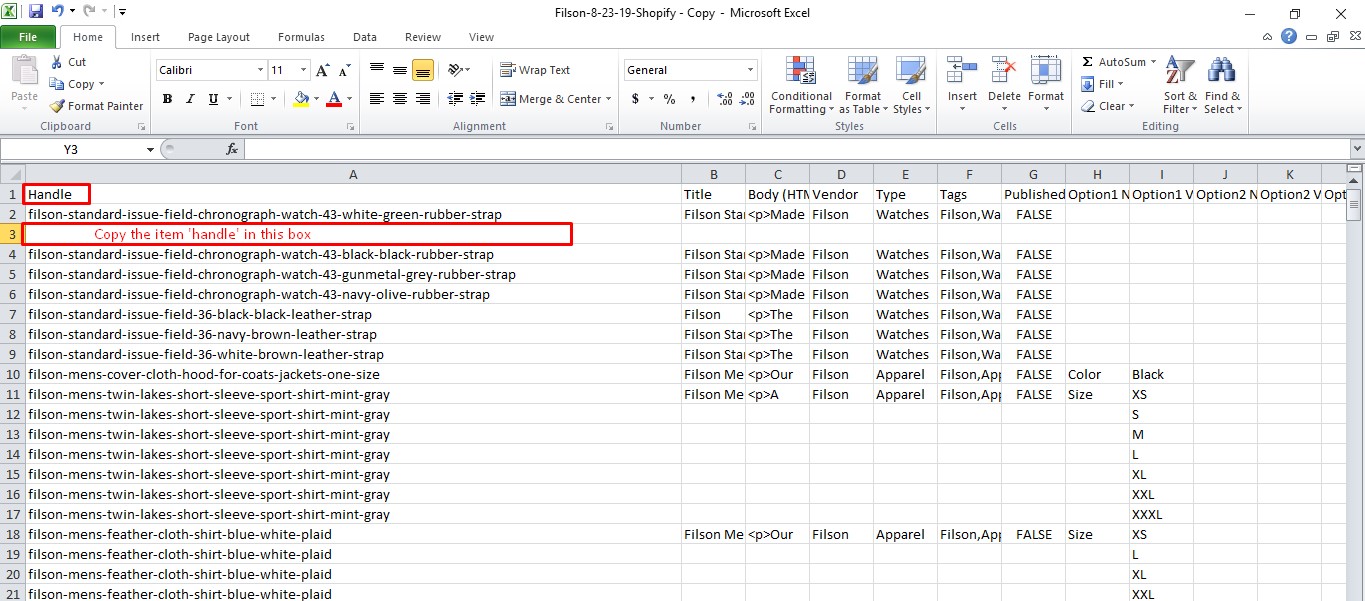Switch to the Page Layout tab
Viewport: 1365px width, 601px height.
(219, 37)
